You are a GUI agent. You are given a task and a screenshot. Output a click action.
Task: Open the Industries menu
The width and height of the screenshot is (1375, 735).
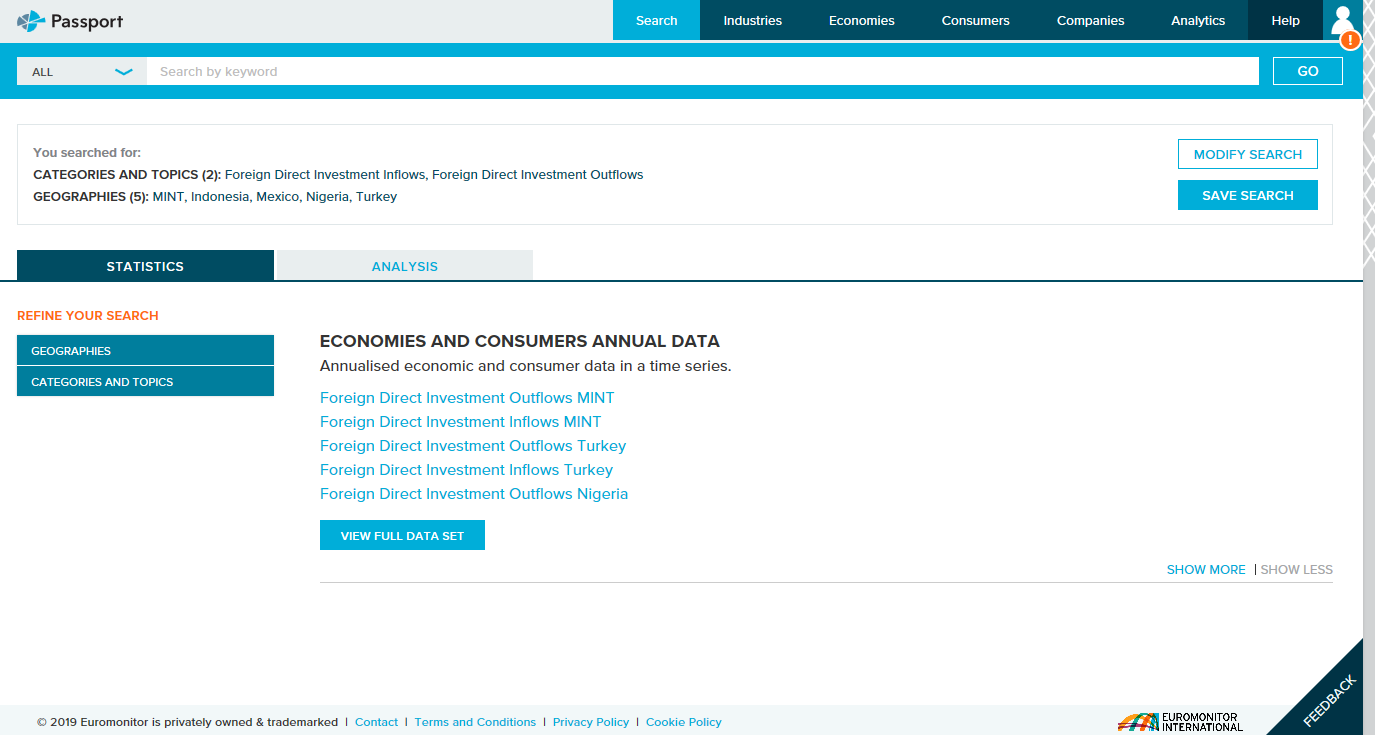click(752, 20)
